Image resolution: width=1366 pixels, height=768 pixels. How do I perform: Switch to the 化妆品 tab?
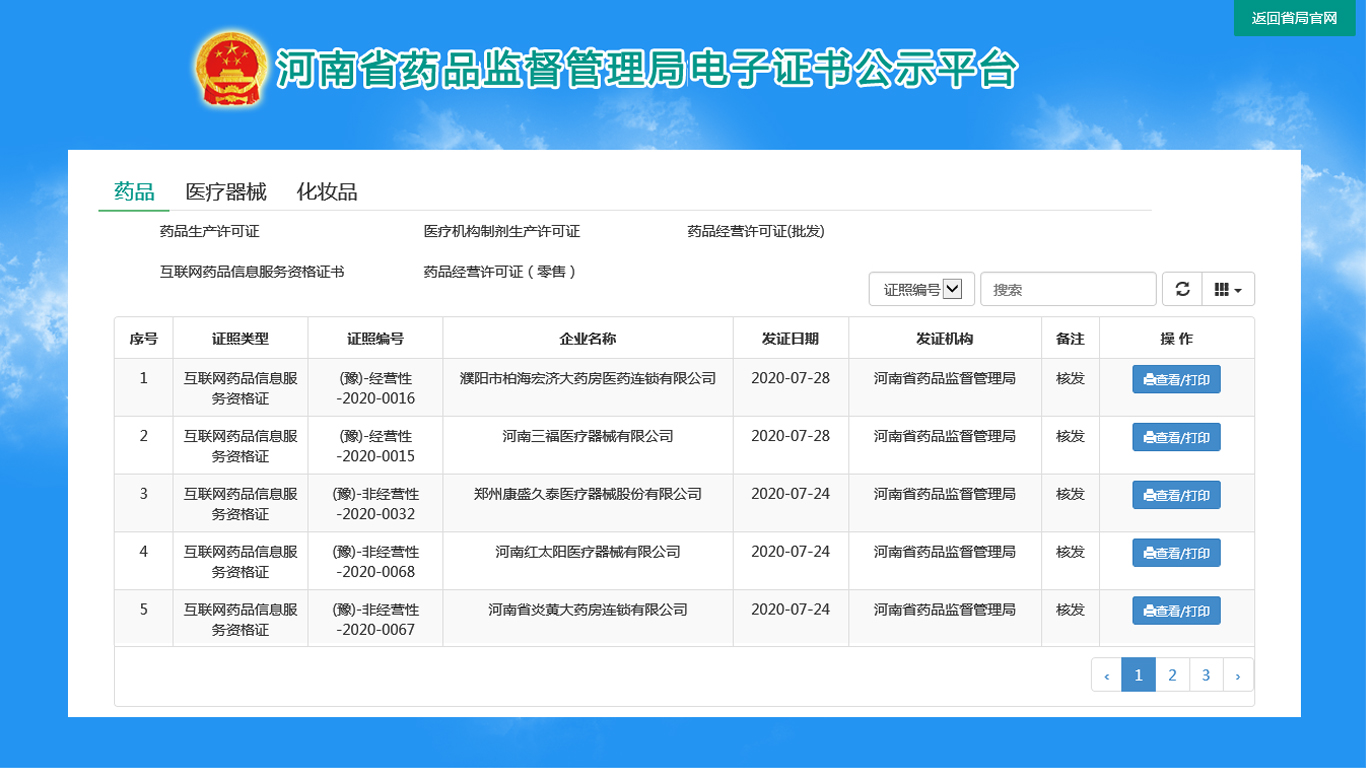(327, 192)
